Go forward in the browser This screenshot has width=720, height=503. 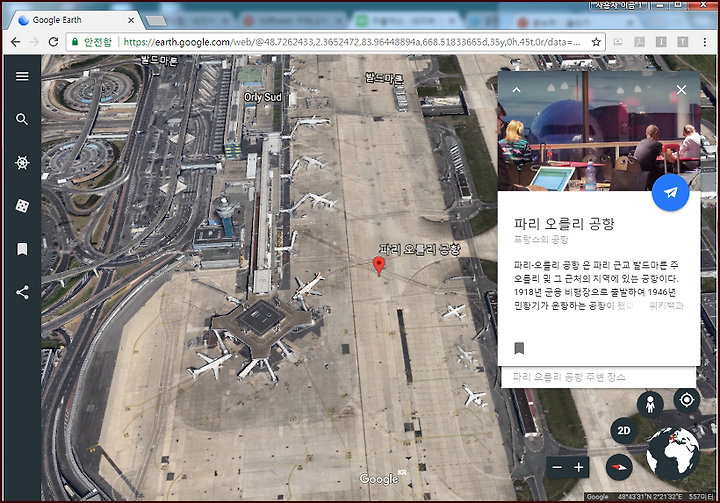coord(34,42)
